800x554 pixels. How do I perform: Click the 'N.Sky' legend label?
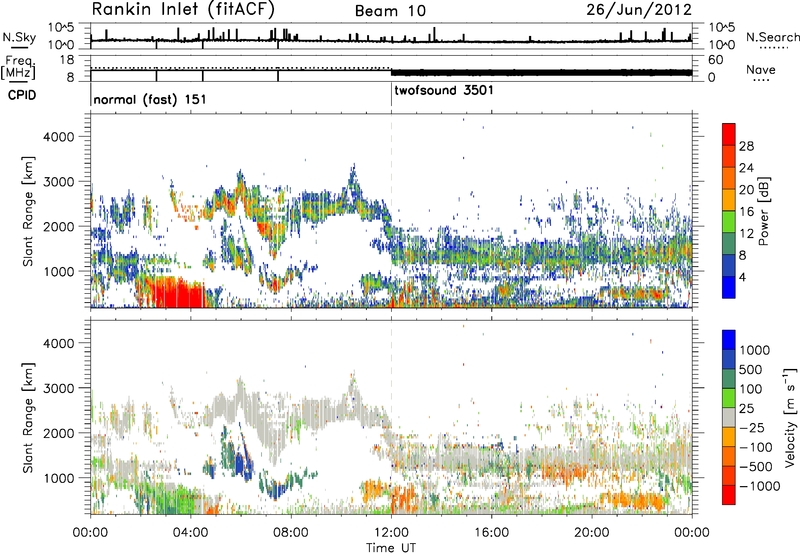click(19, 37)
